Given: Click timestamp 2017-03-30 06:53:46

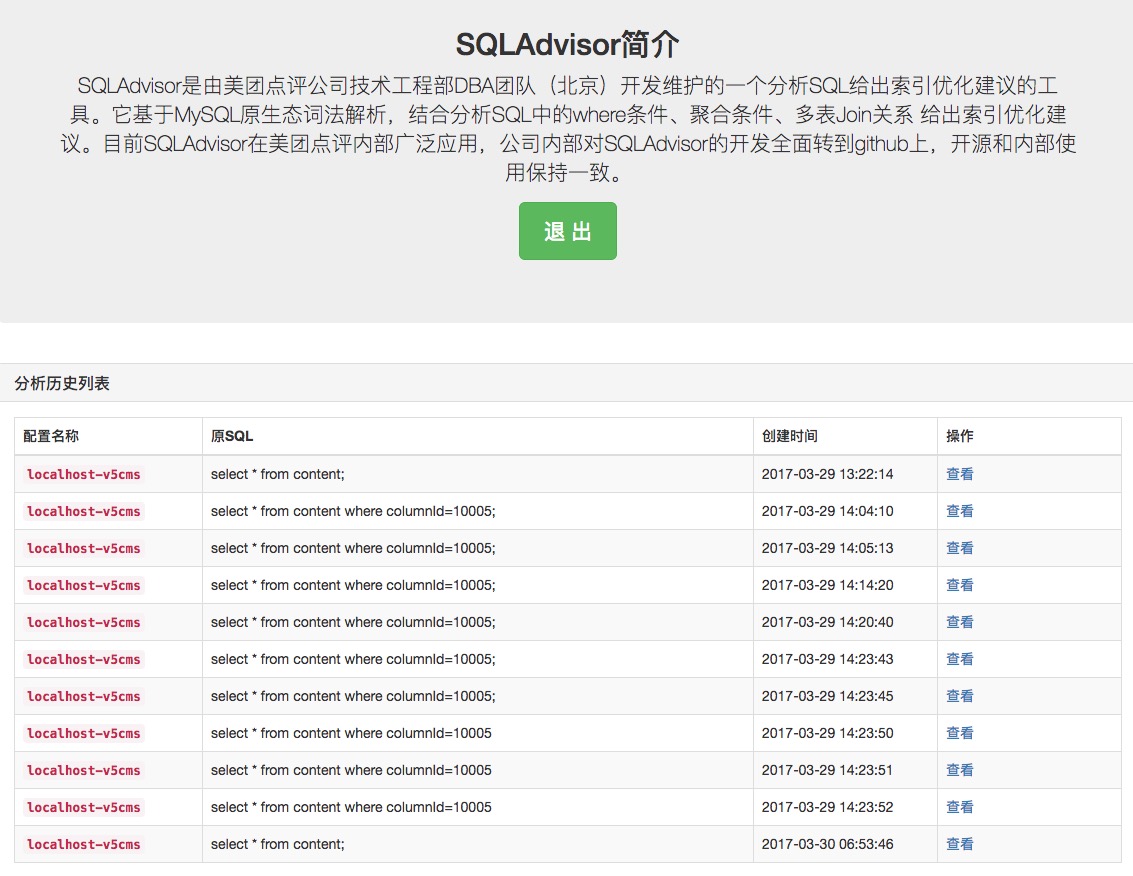Looking at the screenshot, I should pyautogui.click(x=827, y=843).
